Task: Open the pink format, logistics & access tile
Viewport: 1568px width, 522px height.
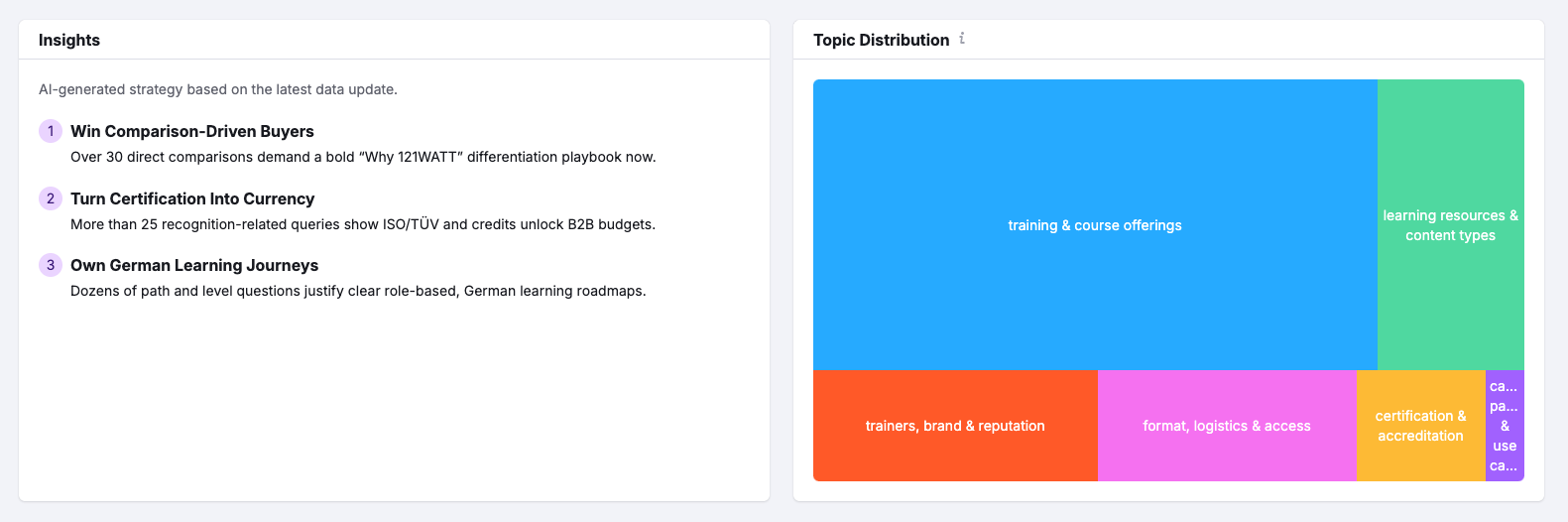Action: pyautogui.click(x=1227, y=426)
